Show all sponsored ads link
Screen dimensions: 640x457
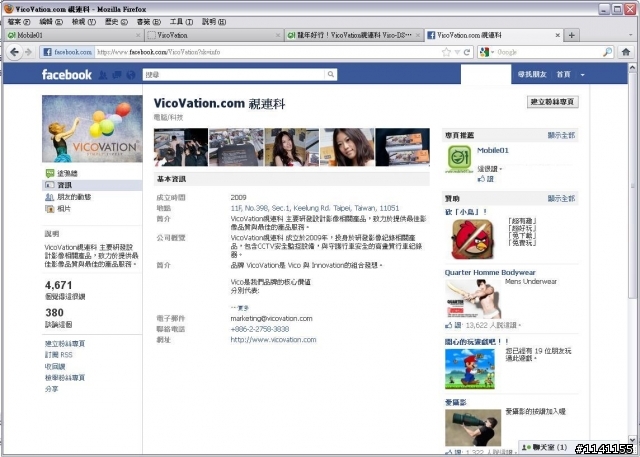point(561,199)
